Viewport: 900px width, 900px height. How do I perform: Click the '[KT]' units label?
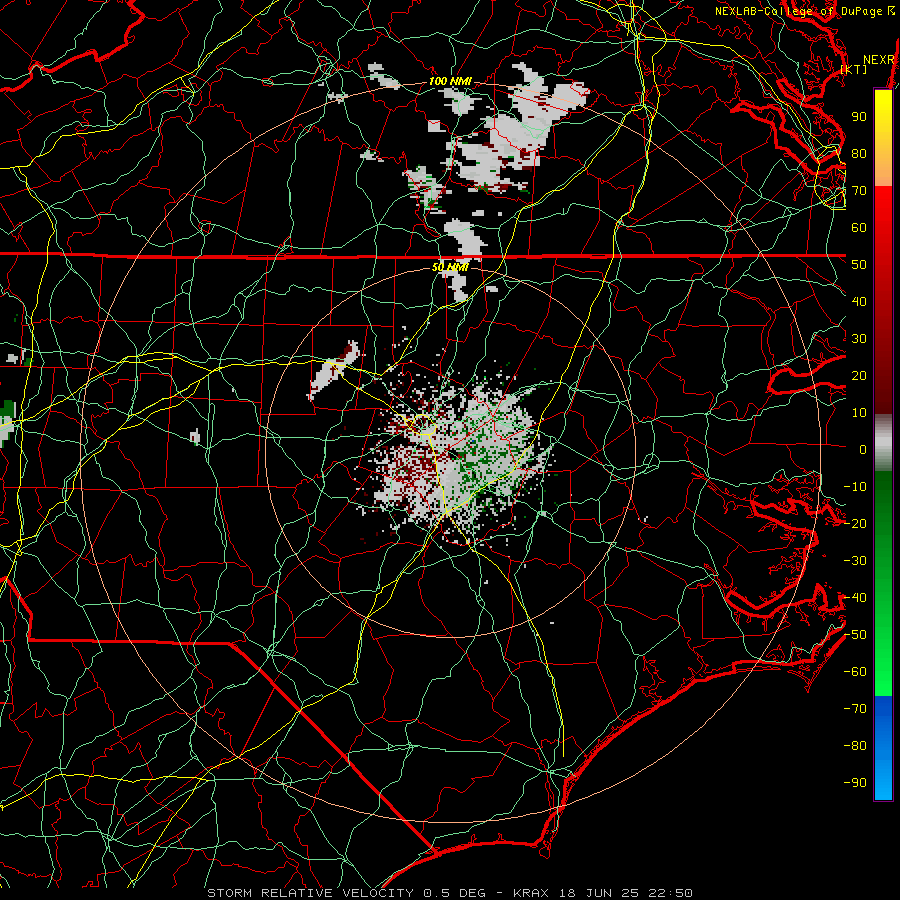[x=854, y=69]
